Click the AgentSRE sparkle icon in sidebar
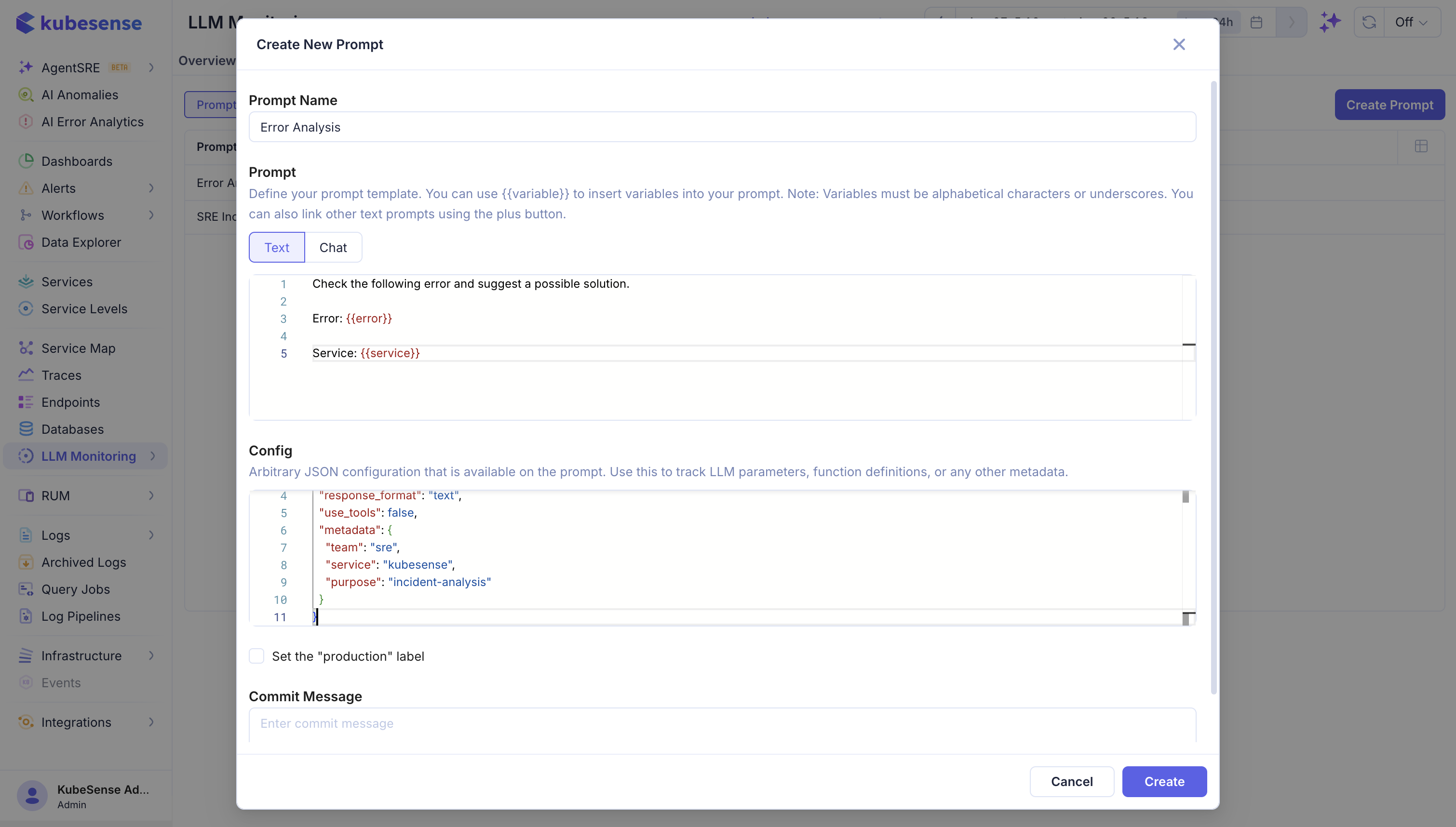The image size is (1456, 827). [x=26, y=67]
